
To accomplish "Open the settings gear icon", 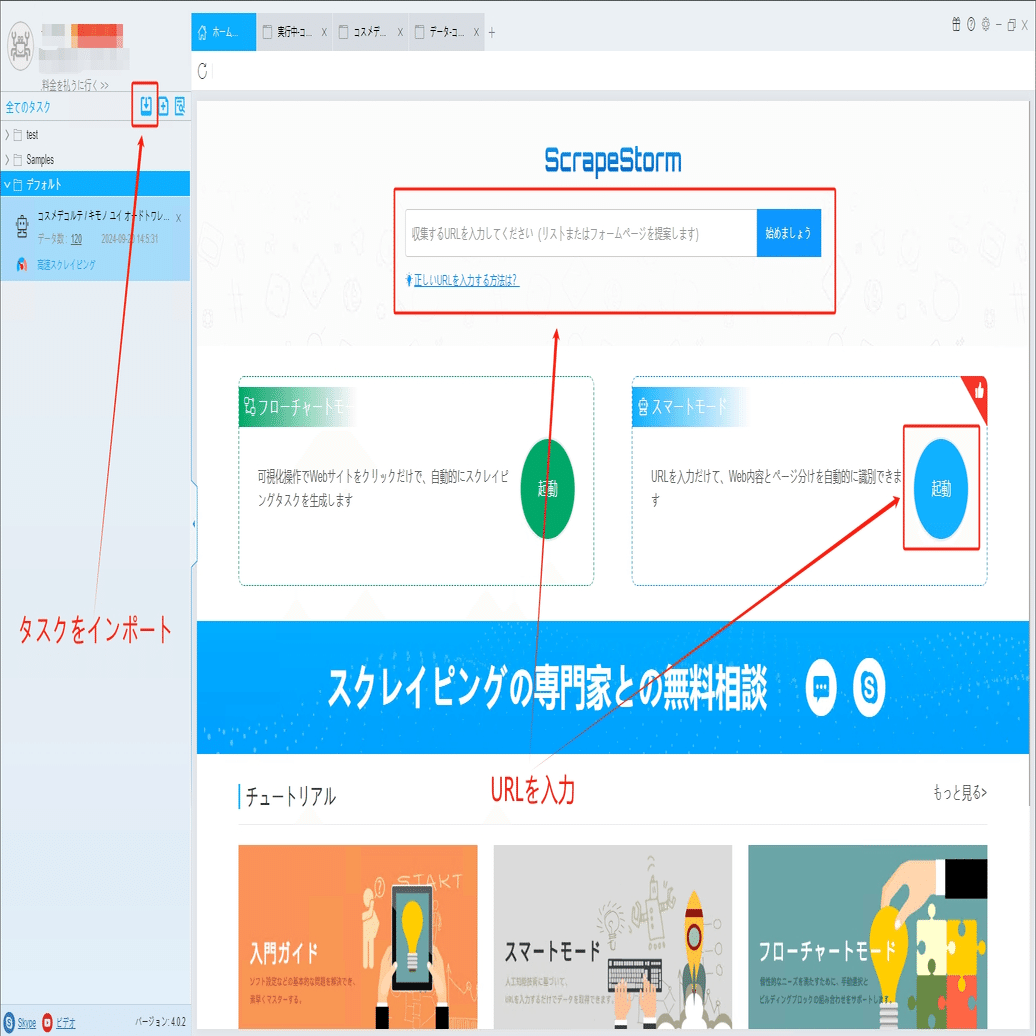I will [x=986, y=25].
